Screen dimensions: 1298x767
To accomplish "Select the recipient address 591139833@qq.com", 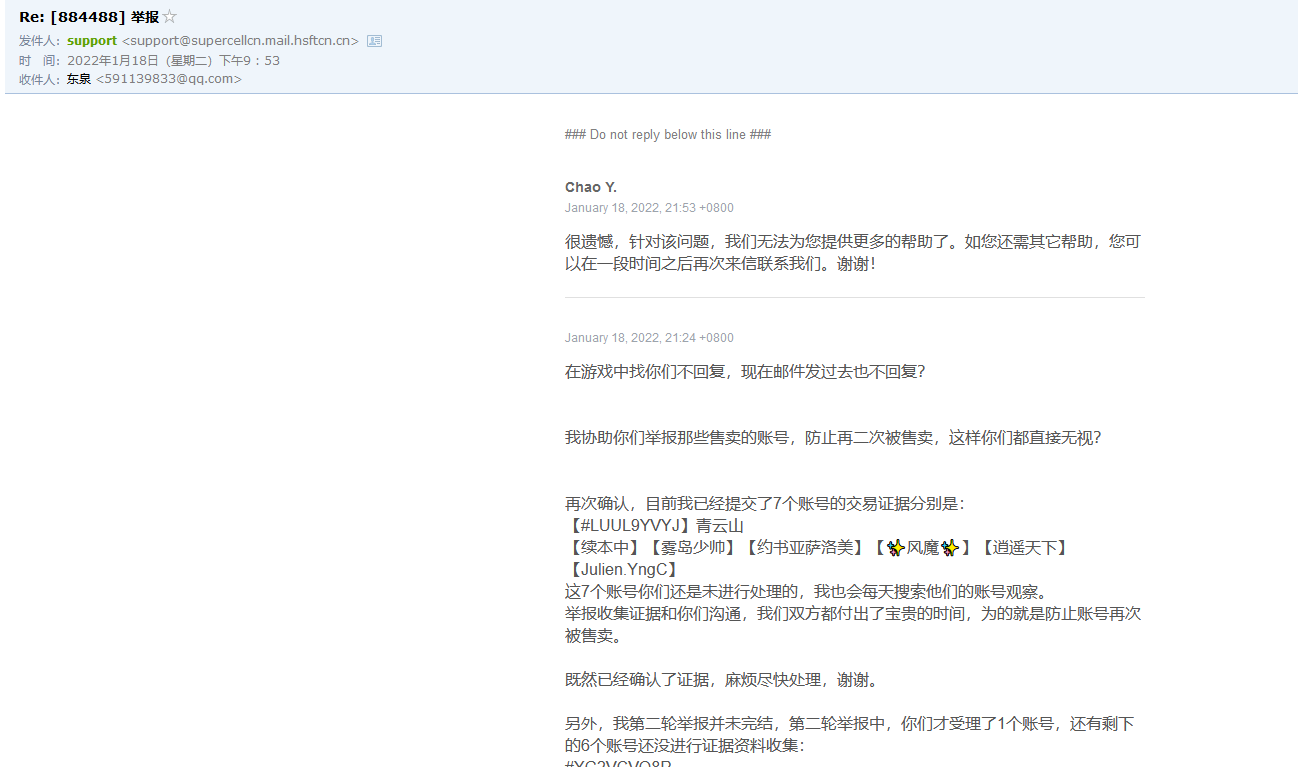I will coord(168,79).
